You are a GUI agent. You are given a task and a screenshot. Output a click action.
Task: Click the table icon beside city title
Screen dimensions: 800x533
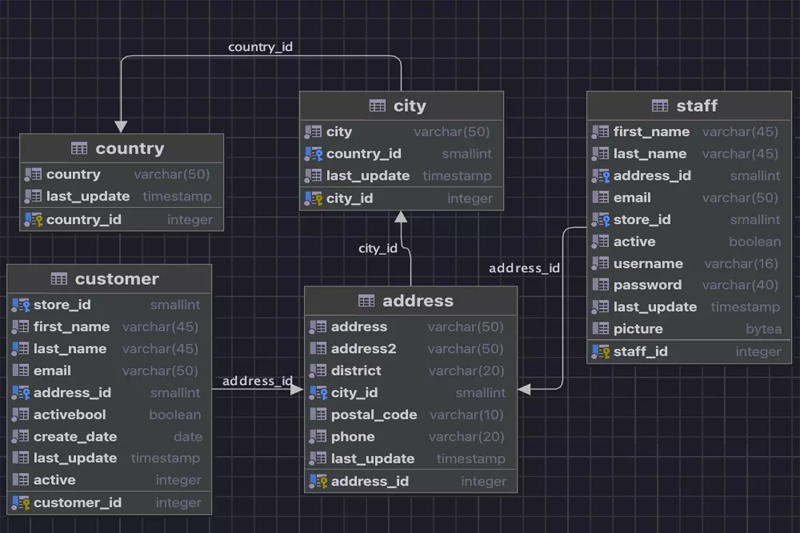click(377, 106)
